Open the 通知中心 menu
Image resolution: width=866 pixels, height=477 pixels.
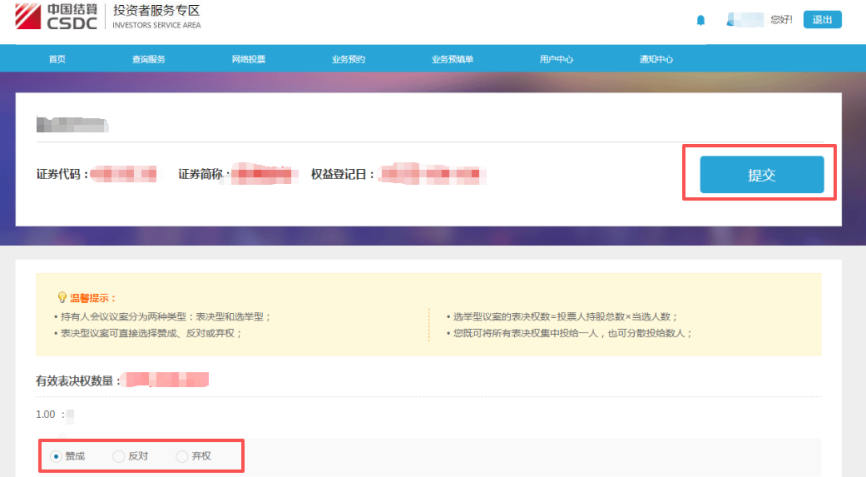(656, 59)
